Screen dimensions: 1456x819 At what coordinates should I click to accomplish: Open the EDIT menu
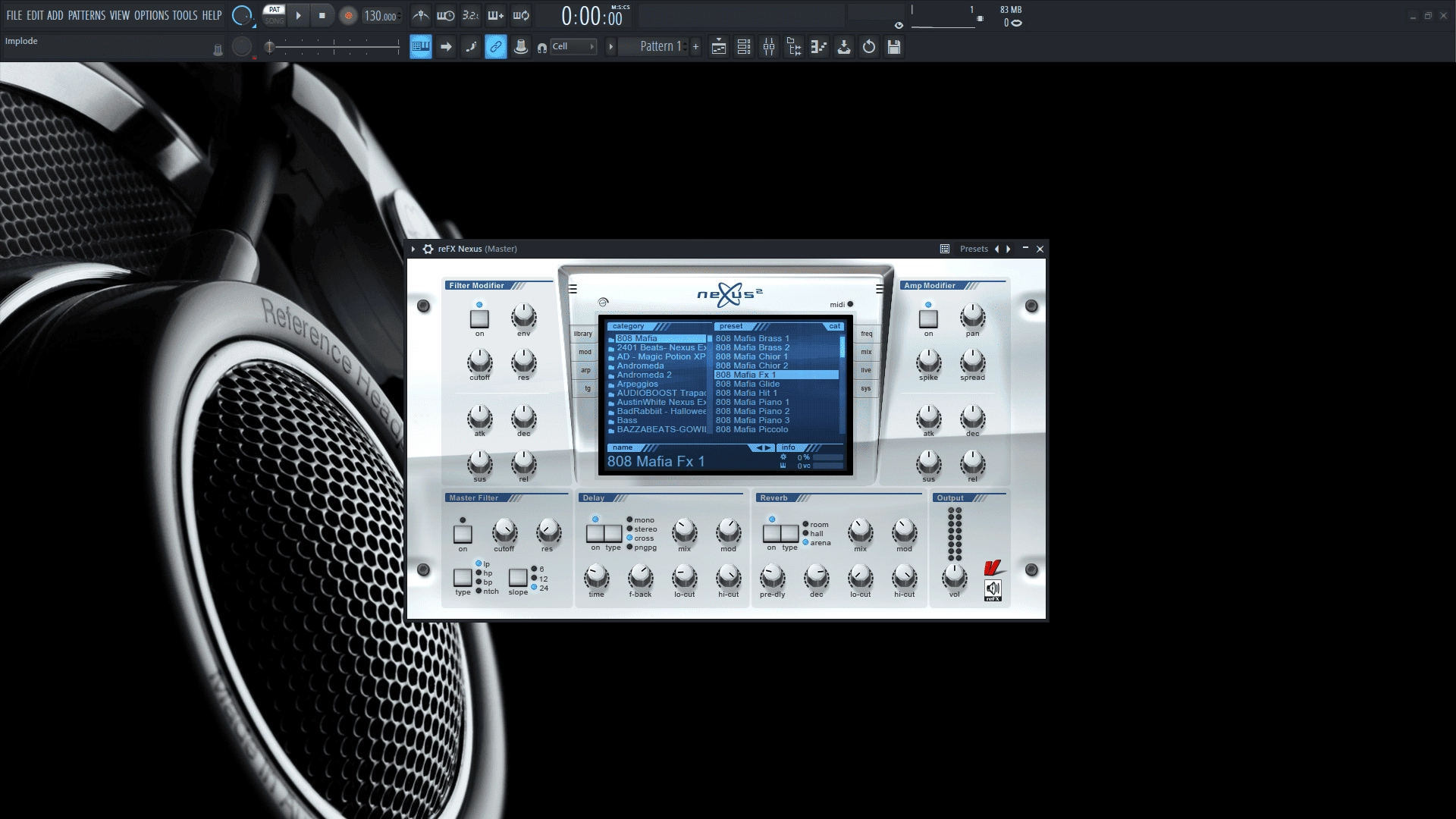click(x=35, y=15)
